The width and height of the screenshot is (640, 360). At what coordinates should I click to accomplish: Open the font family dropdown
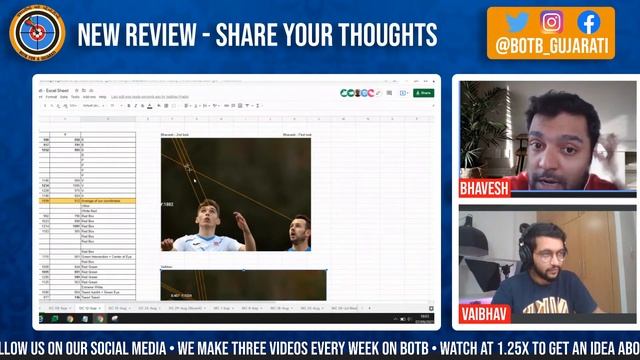93,106
